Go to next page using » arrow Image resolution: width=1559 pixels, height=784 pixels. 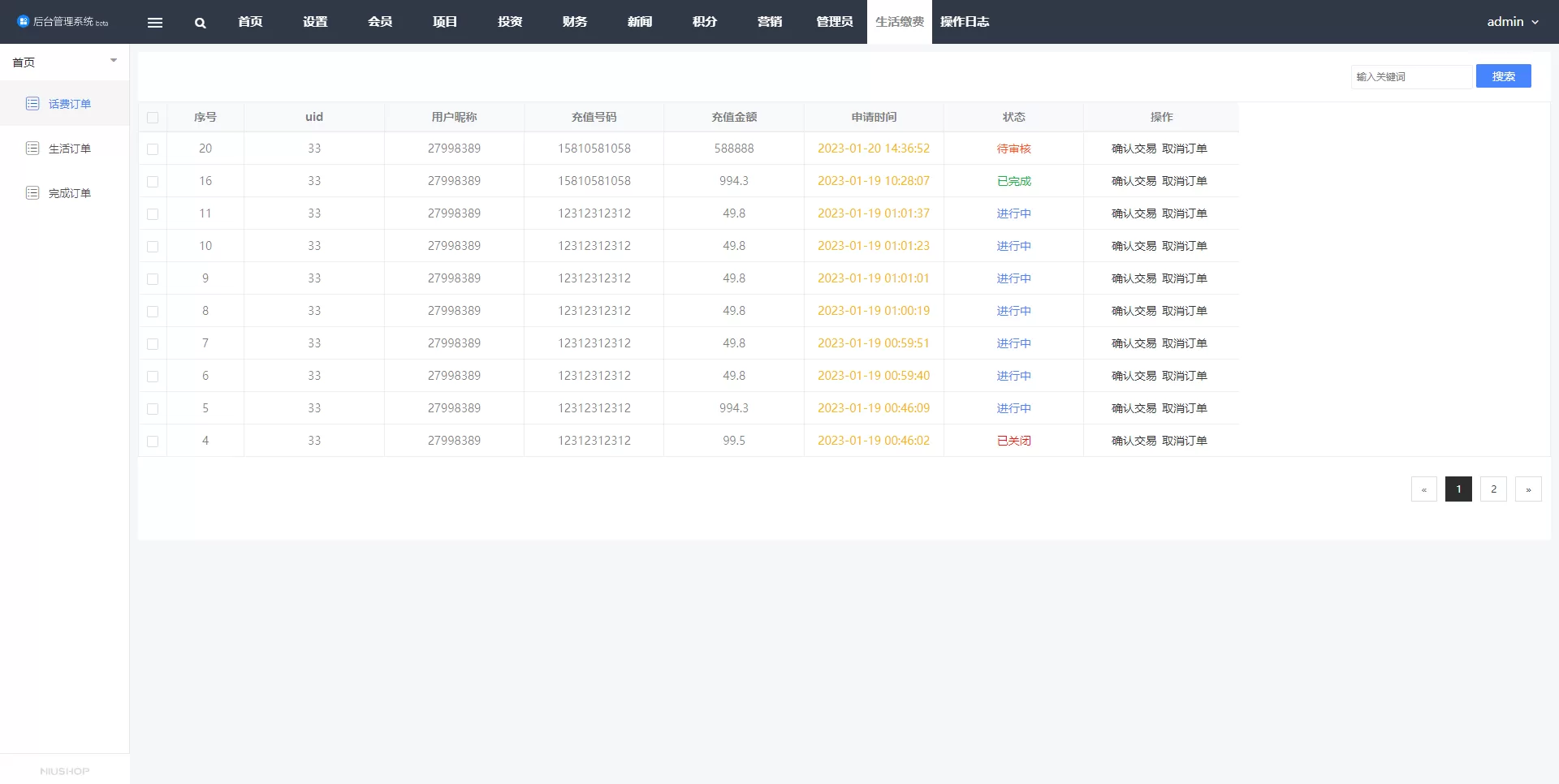coord(1528,489)
